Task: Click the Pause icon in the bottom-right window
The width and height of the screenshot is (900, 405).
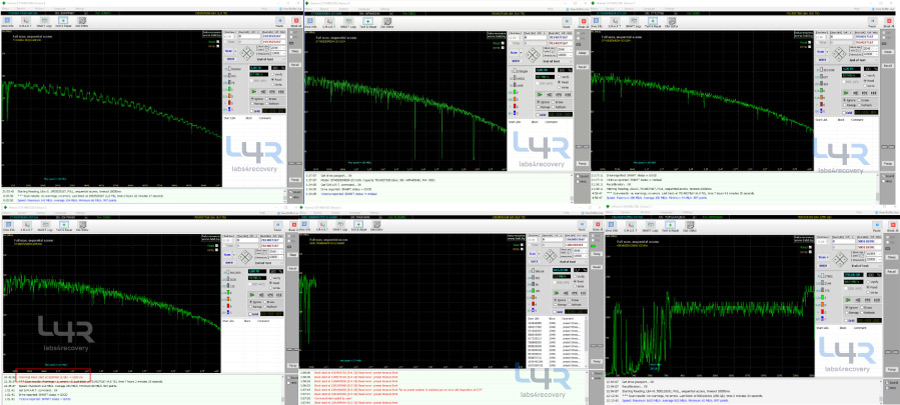Action: point(877,227)
